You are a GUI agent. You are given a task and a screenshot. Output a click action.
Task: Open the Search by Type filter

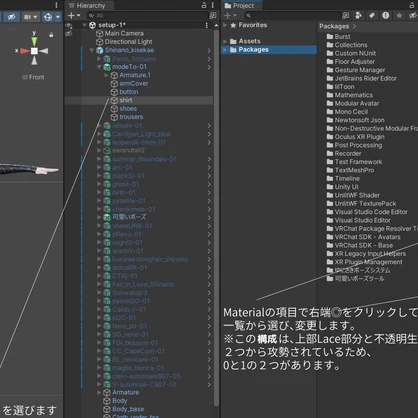359,15
